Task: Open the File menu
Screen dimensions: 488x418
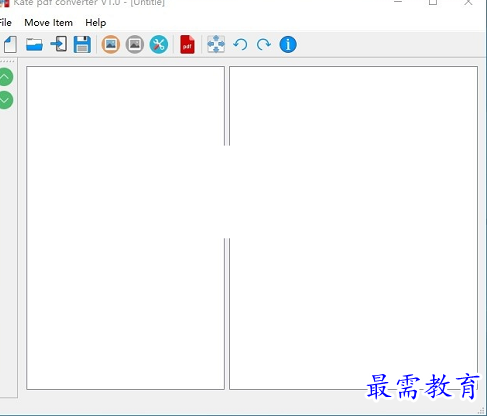Action: coord(6,23)
